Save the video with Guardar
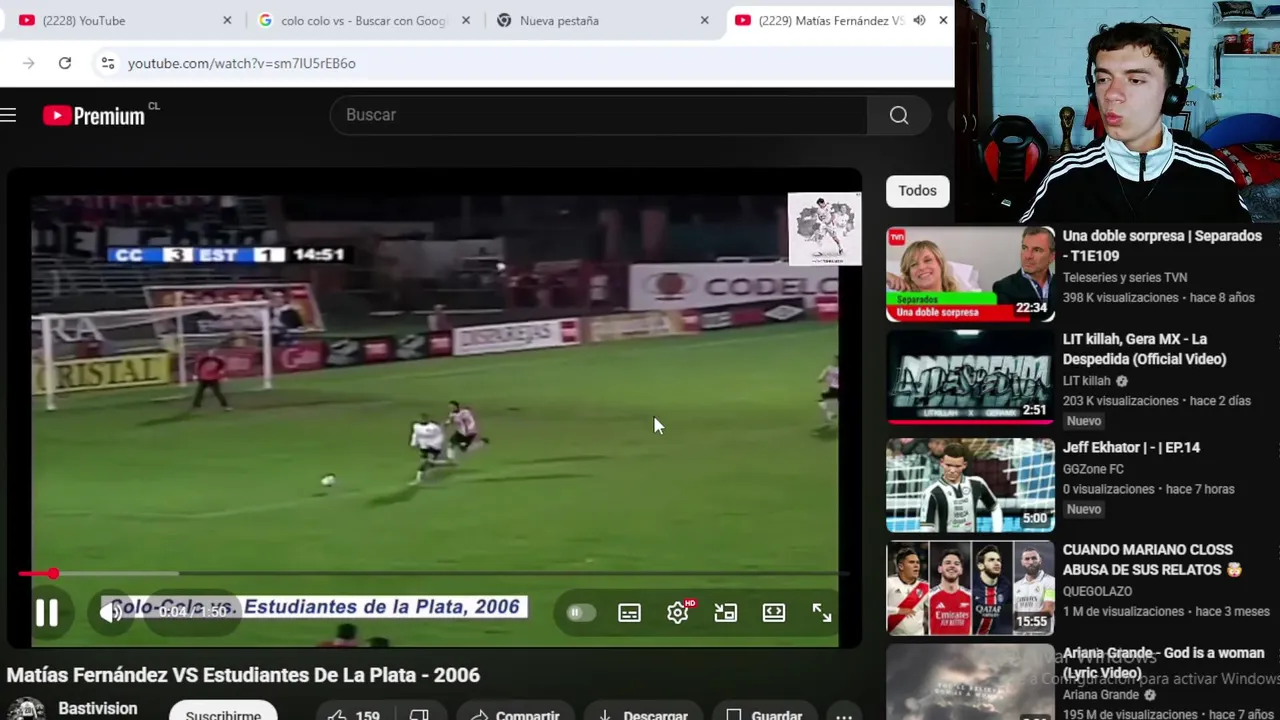The width and height of the screenshot is (1280, 720). click(x=765, y=714)
